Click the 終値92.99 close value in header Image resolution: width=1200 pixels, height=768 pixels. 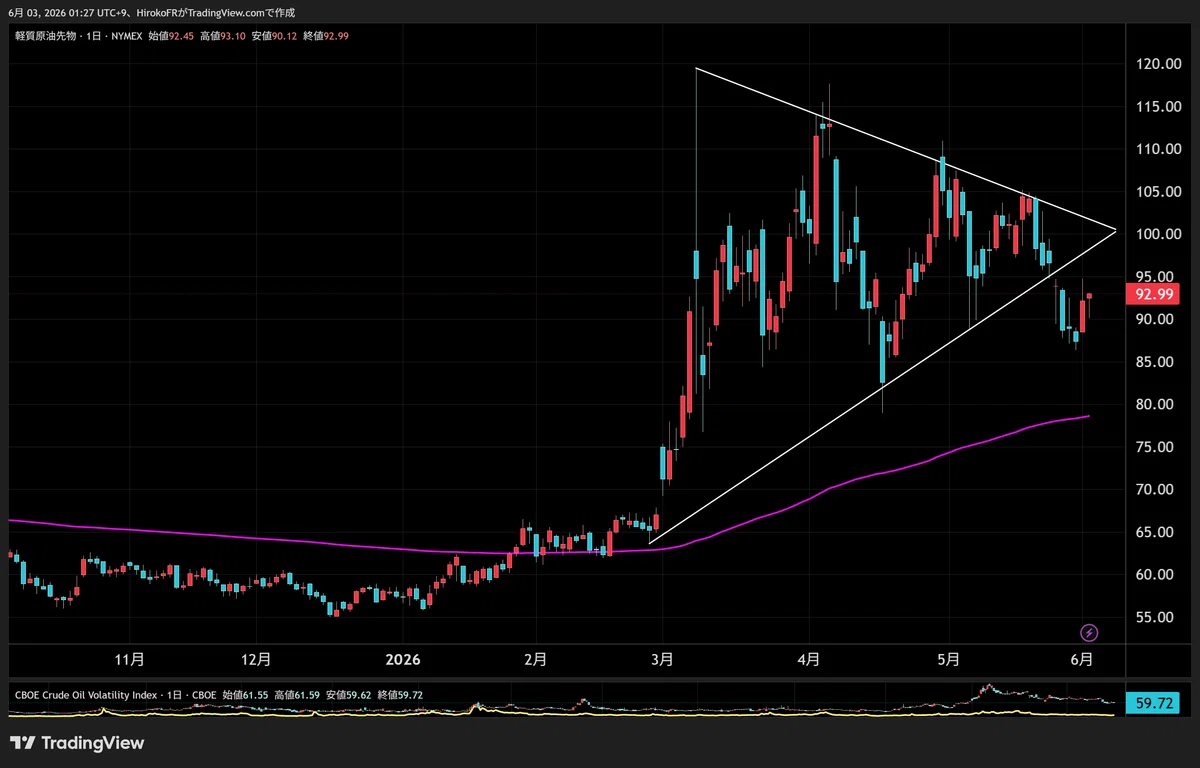click(x=326, y=36)
